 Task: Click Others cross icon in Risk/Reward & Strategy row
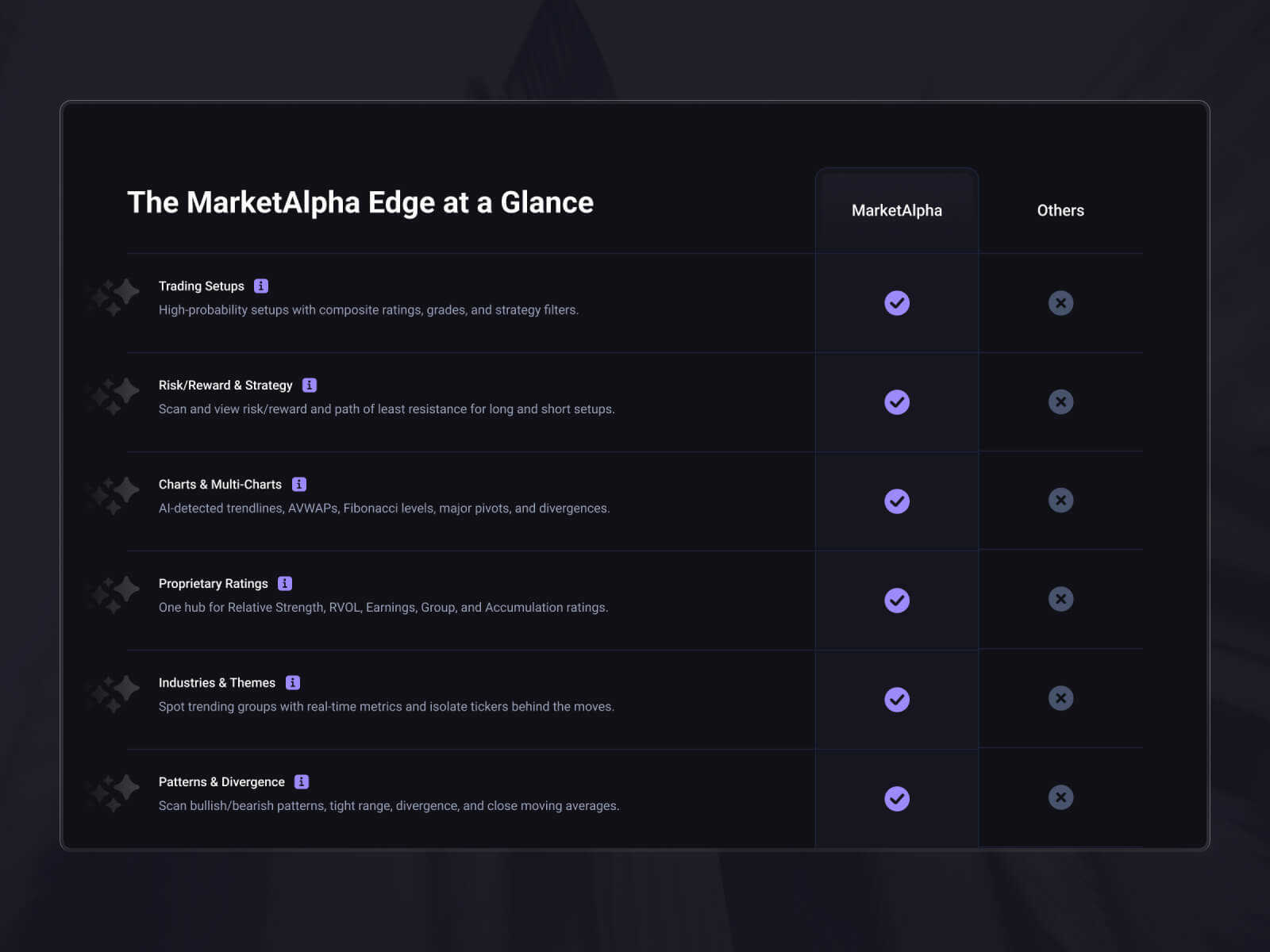click(x=1060, y=402)
